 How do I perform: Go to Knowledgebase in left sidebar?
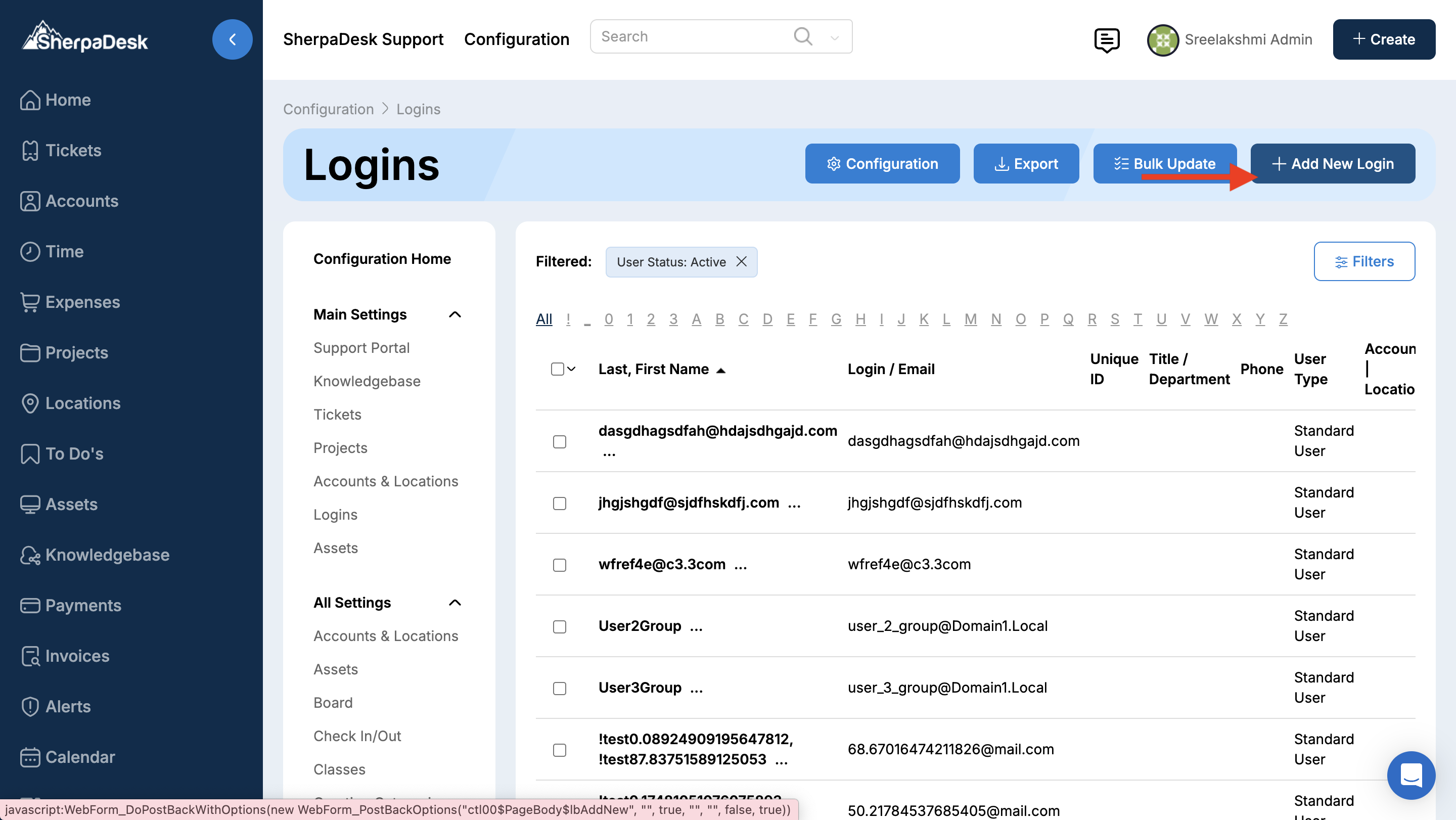[x=107, y=555]
